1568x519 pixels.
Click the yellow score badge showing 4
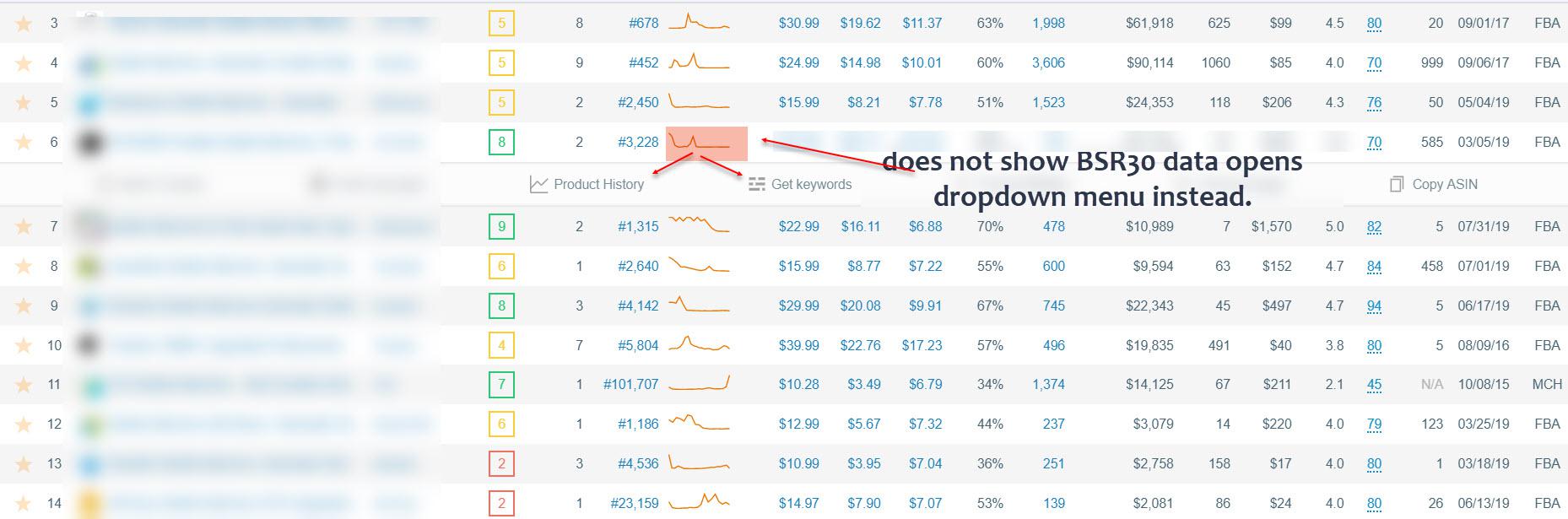501,345
